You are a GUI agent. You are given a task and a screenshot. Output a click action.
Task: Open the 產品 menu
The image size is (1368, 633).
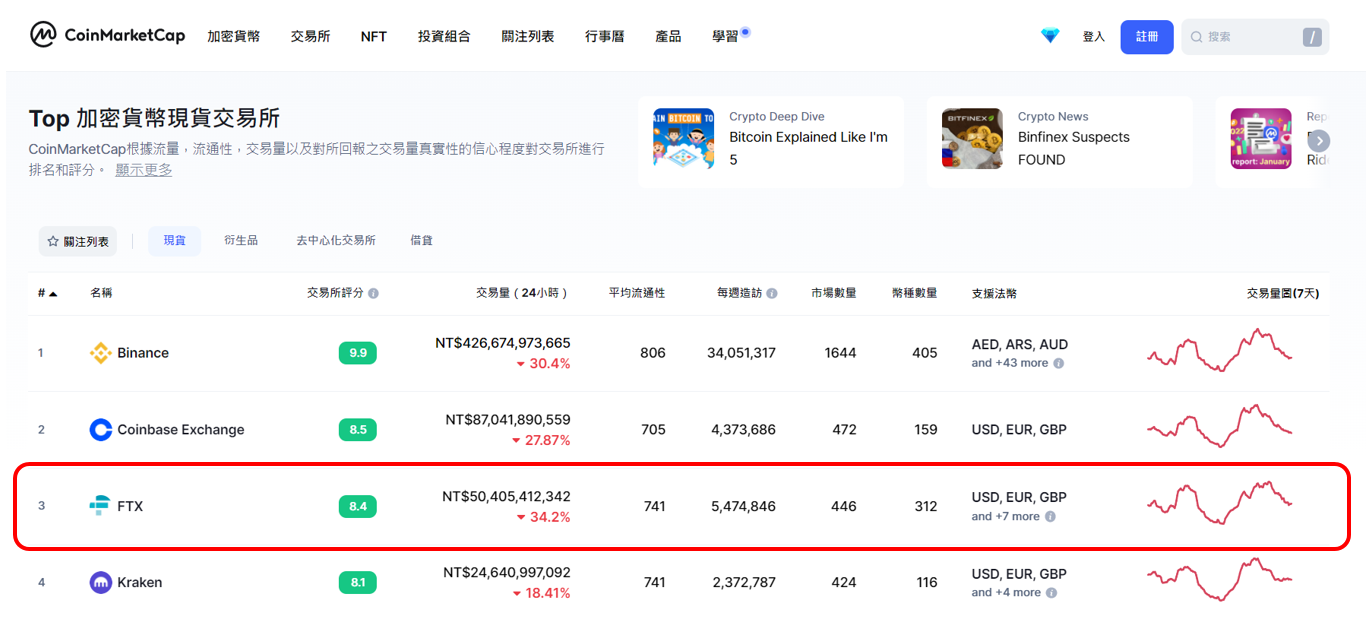coord(668,36)
